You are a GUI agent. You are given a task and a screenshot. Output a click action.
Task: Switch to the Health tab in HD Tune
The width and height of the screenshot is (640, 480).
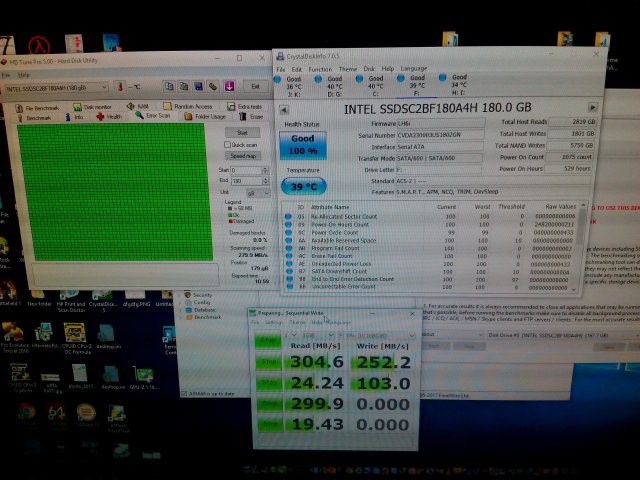pos(109,116)
